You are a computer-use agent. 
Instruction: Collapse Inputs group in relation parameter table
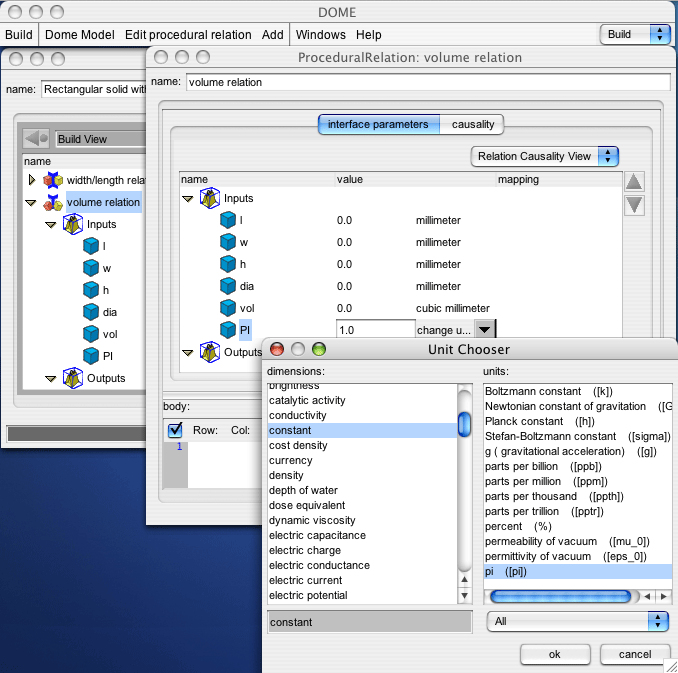[x=188, y=199]
